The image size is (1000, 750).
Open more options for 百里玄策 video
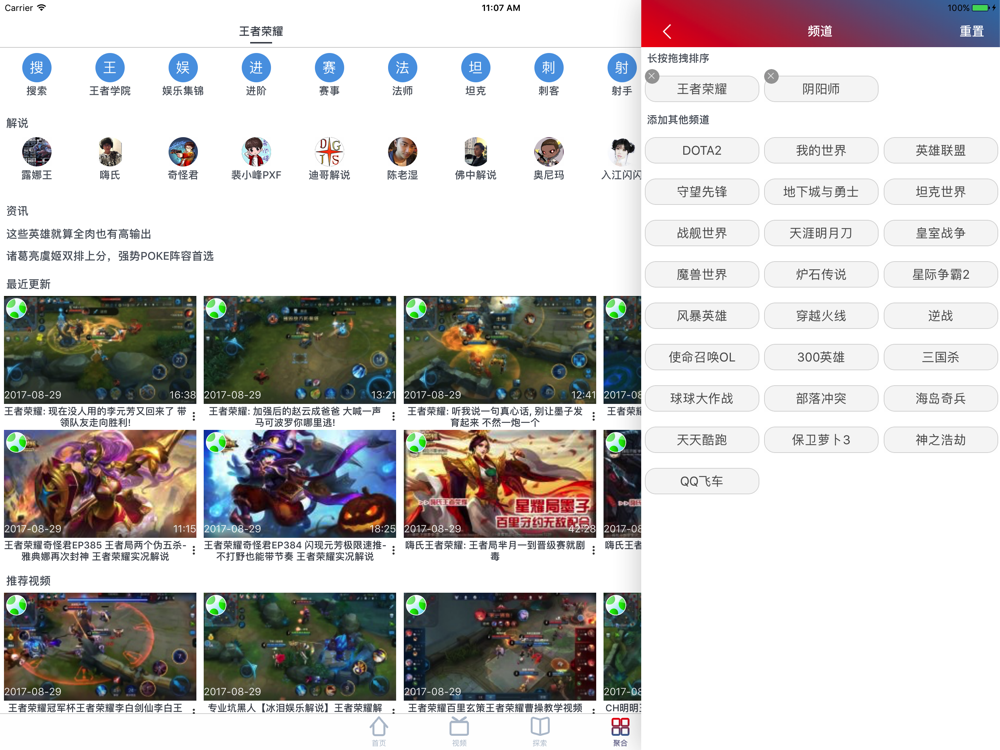594,709
